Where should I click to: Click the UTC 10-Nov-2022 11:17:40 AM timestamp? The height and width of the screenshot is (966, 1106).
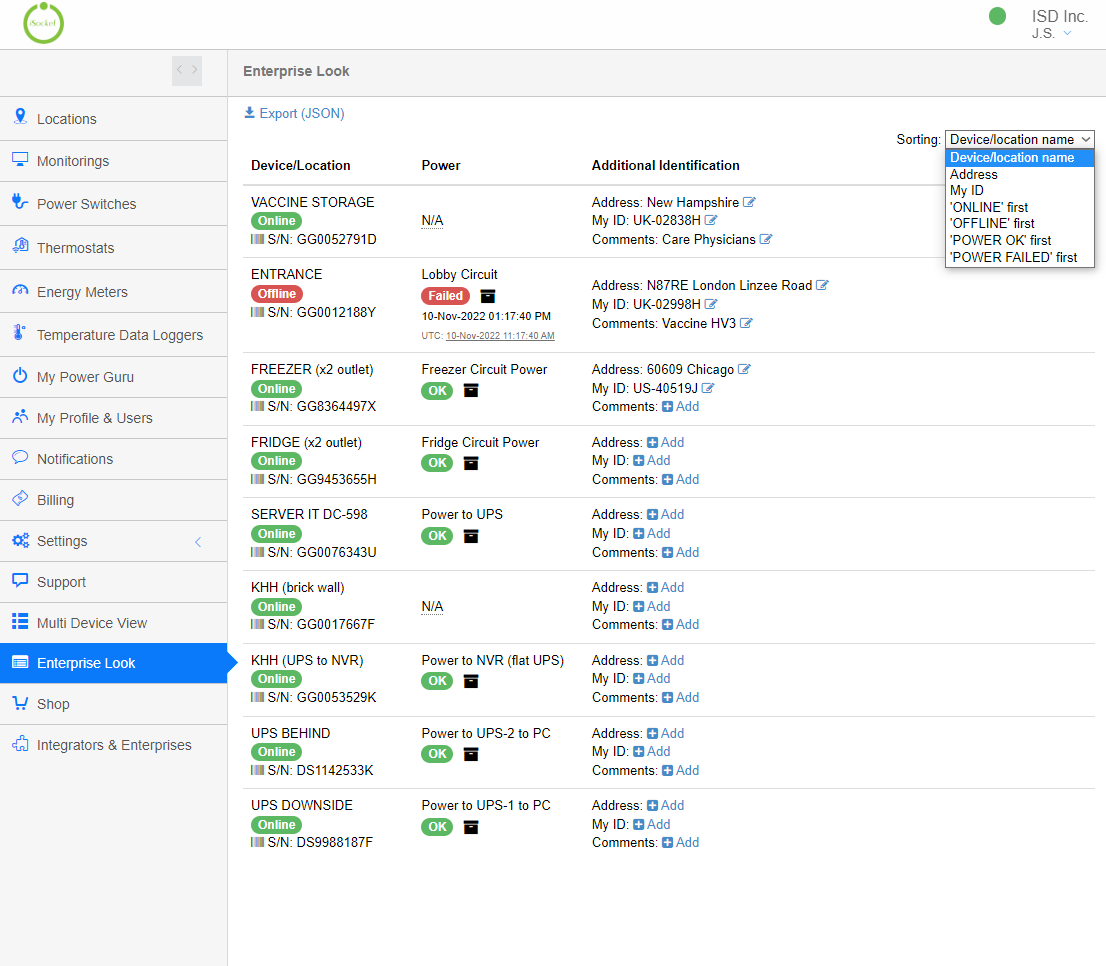point(500,336)
